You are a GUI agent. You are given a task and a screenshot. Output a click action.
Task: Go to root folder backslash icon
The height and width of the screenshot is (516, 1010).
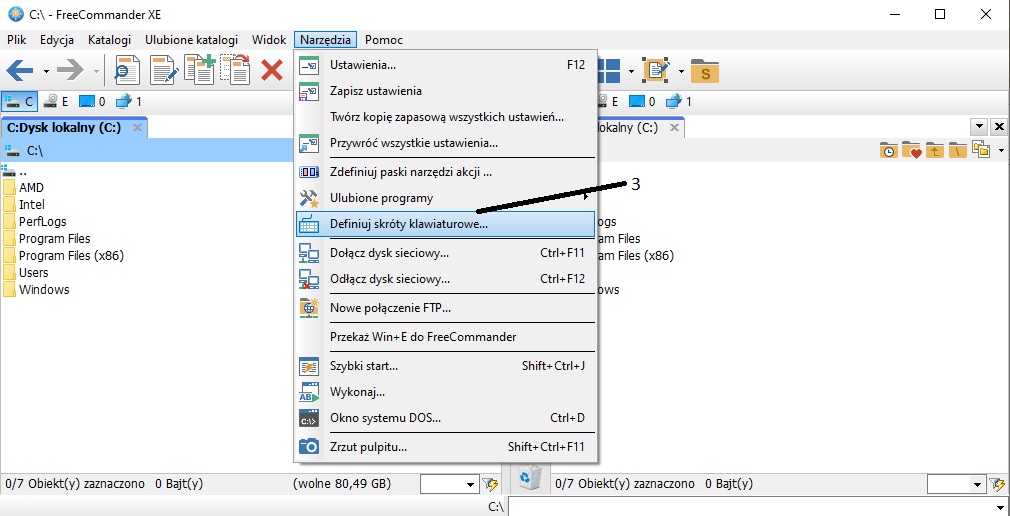(x=957, y=151)
